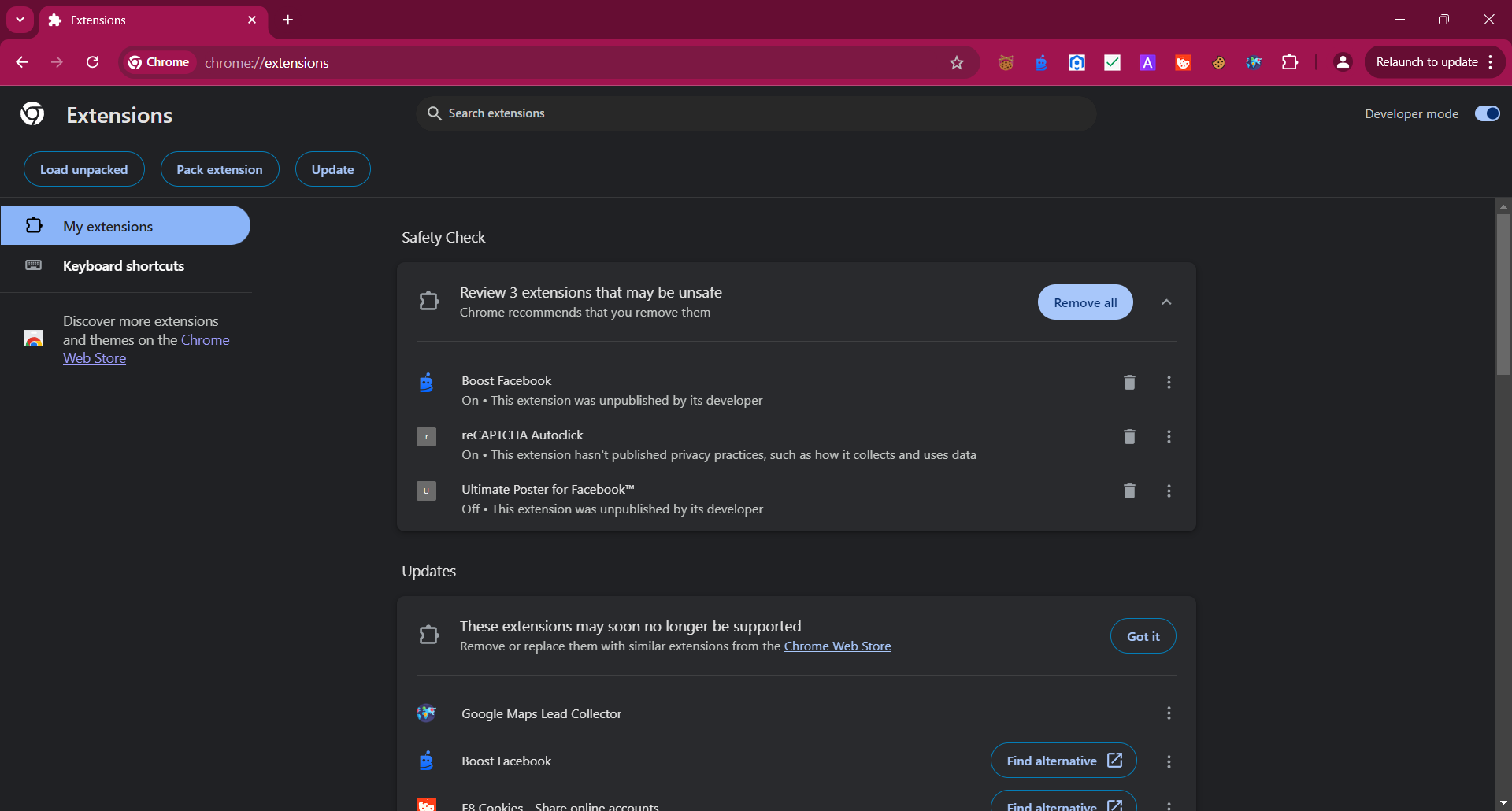The height and width of the screenshot is (811, 1512).
Task: Bookmark this page with the star icon
Action: 957,63
